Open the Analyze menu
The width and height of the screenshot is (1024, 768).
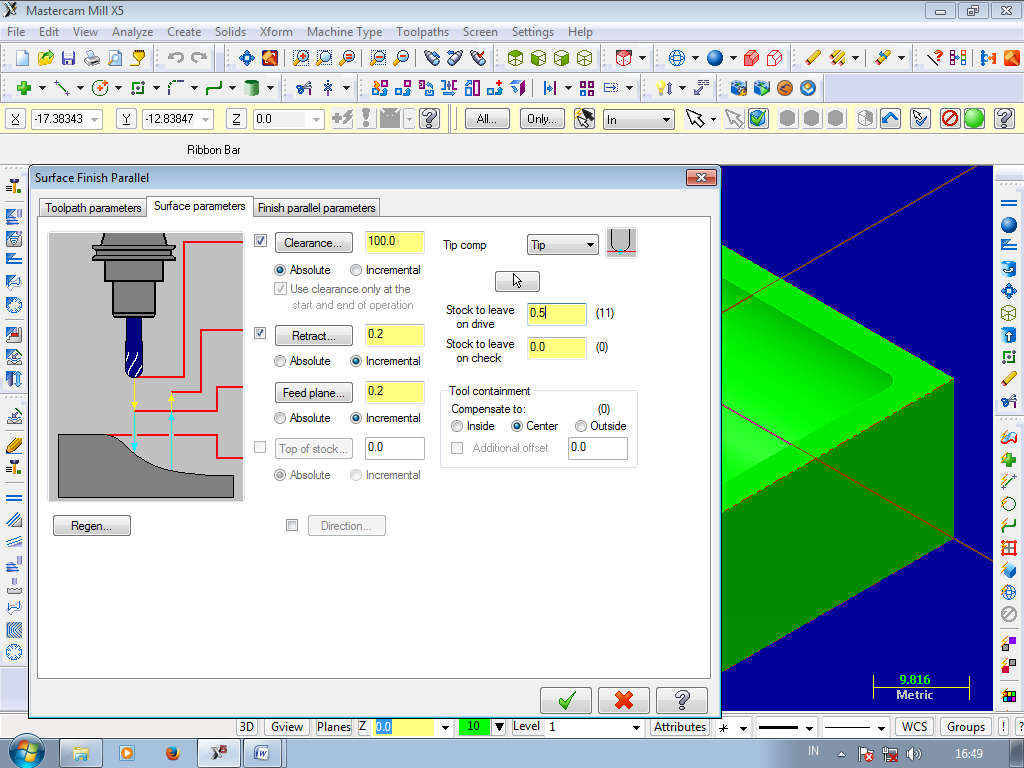click(x=133, y=31)
